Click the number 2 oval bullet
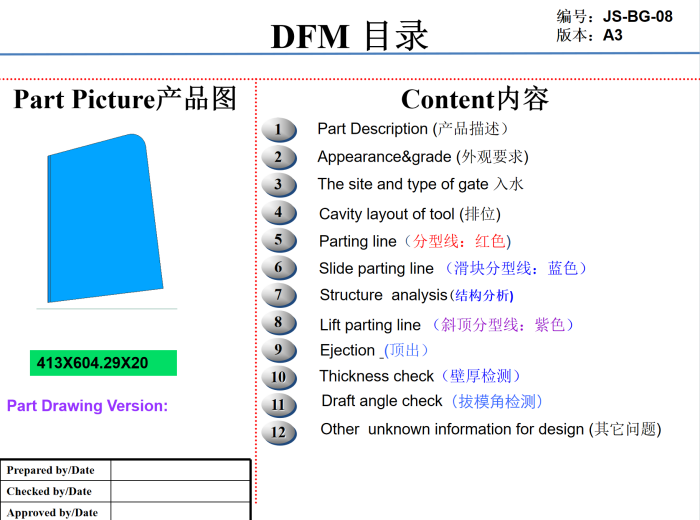This screenshot has width=700, height=520. click(x=279, y=157)
